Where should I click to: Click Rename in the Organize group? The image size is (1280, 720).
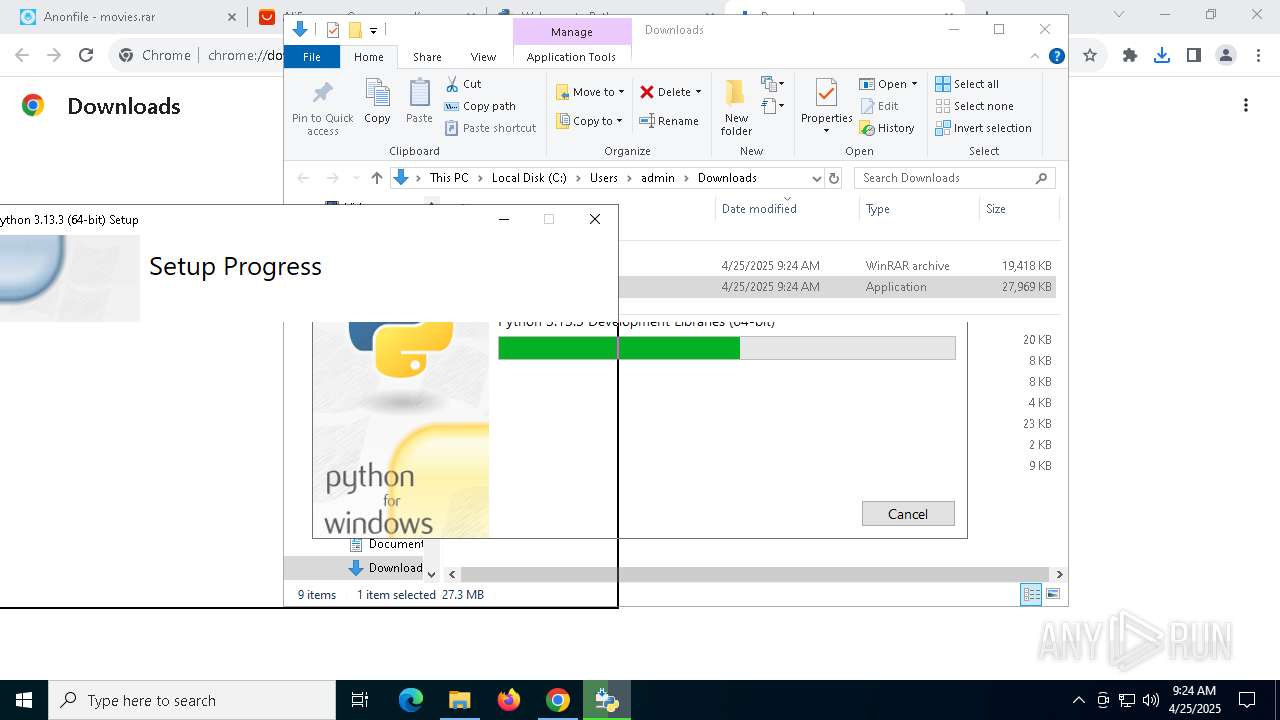tap(669, 121)
